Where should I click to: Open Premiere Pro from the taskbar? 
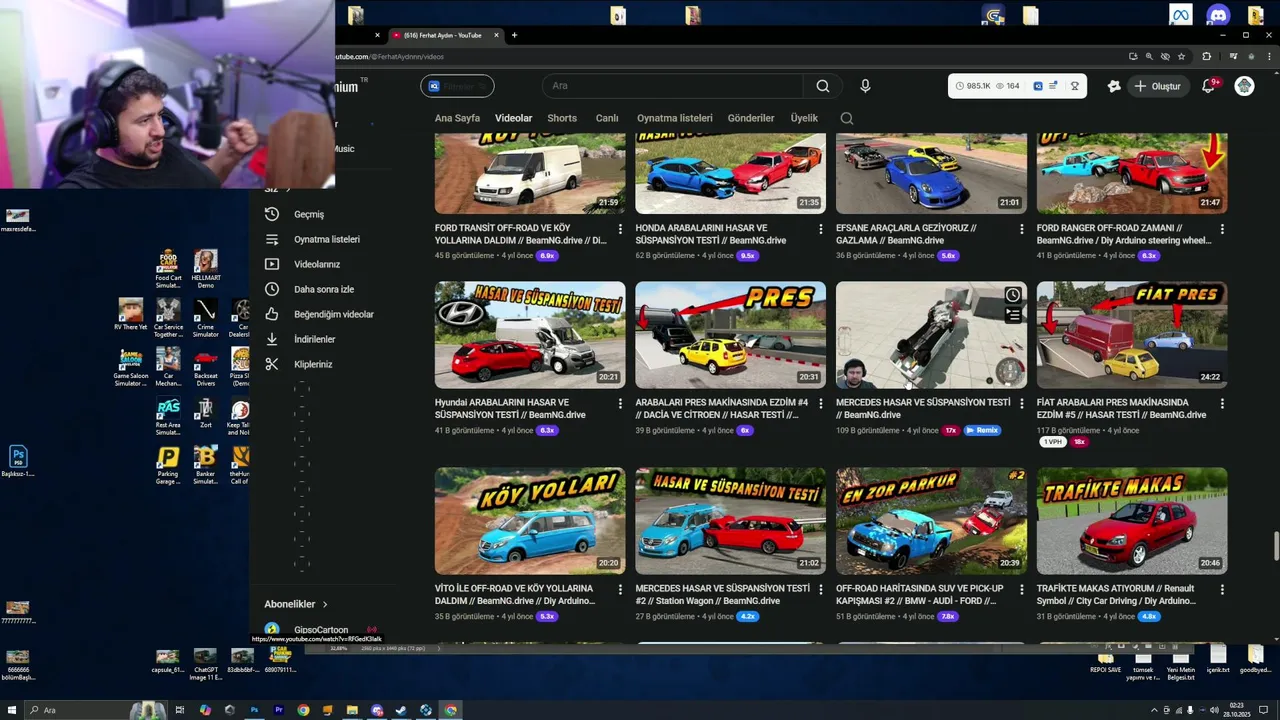click(x=279, y=710)
